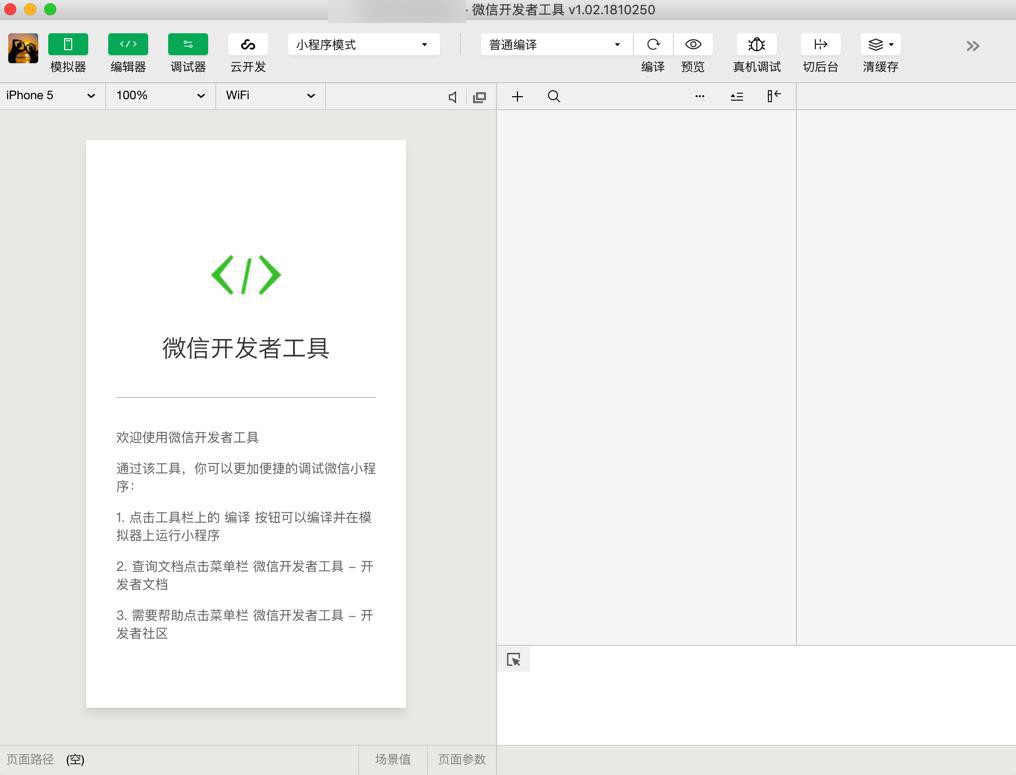The image size is (1016, 775).
Task: Expand more toolbar items chevron
Action: coord(973,46)
